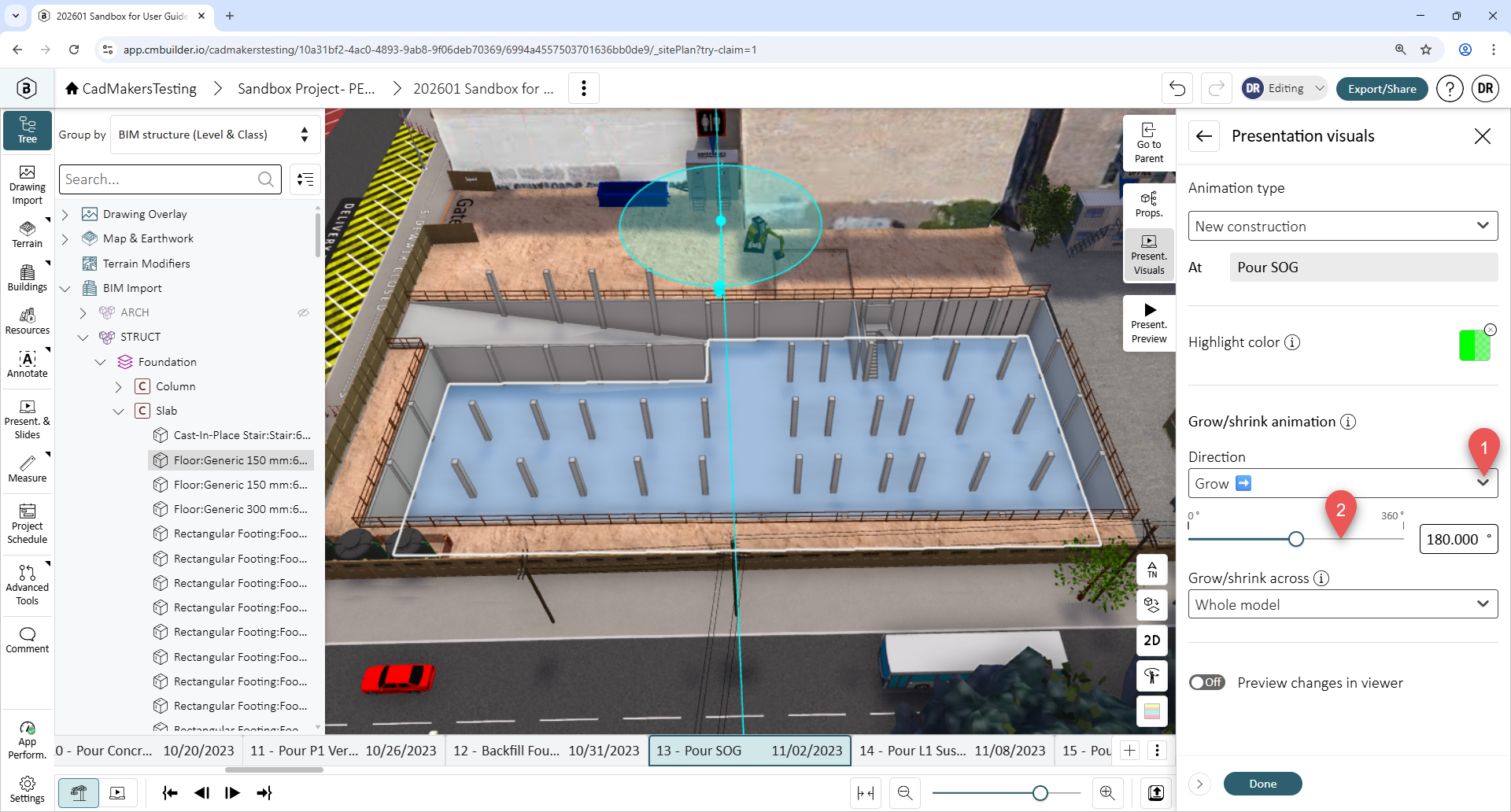Image resolution: width=1511 pixels, height=812 pixels.
Task: Zoom in the timeline
Action: click(x=1107, y=793)
